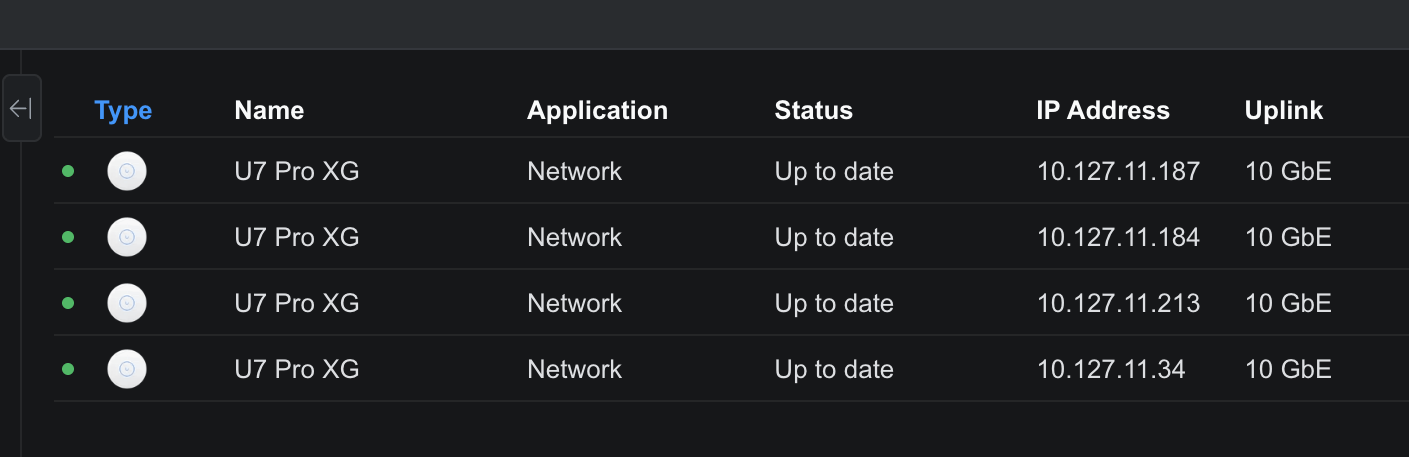Click access point icon for 10.127.11.187
This screenshot has height=457, width=1409.
pos(127,171)
